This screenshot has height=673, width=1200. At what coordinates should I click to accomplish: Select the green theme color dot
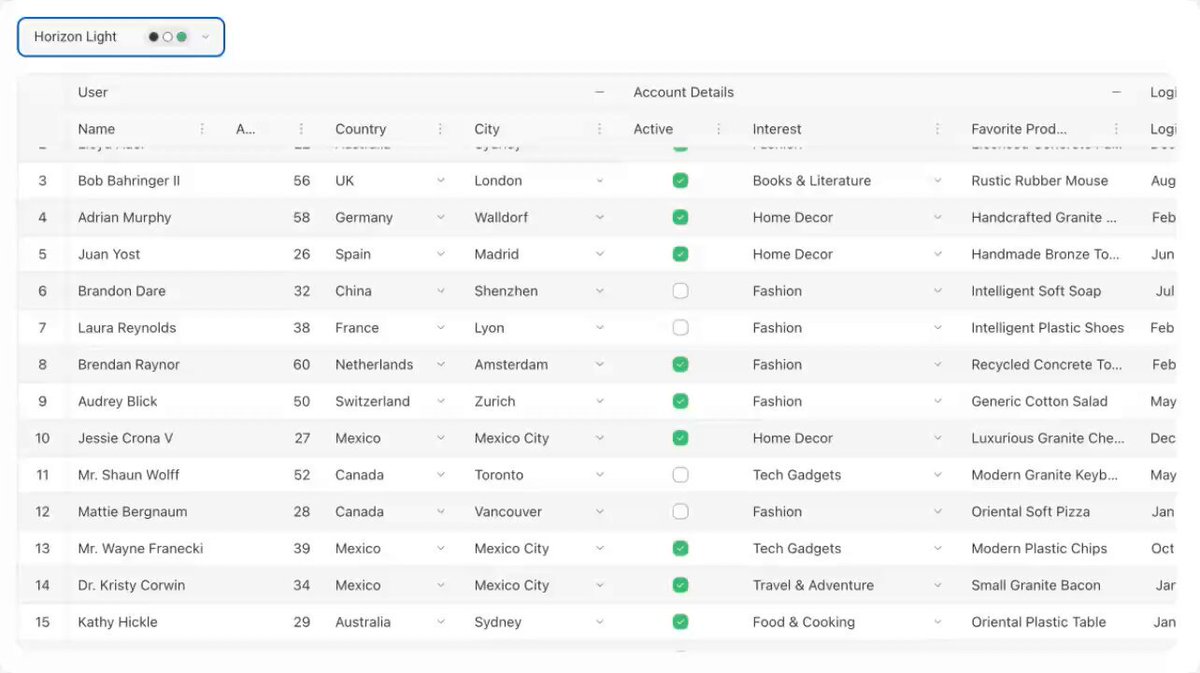coord(182,37)
